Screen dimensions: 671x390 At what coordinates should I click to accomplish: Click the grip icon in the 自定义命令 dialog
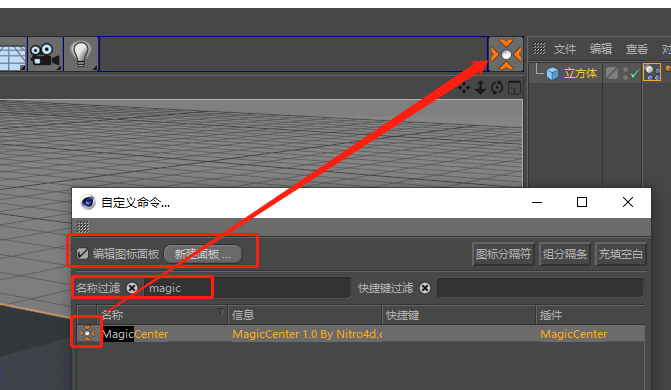point(83,227)
